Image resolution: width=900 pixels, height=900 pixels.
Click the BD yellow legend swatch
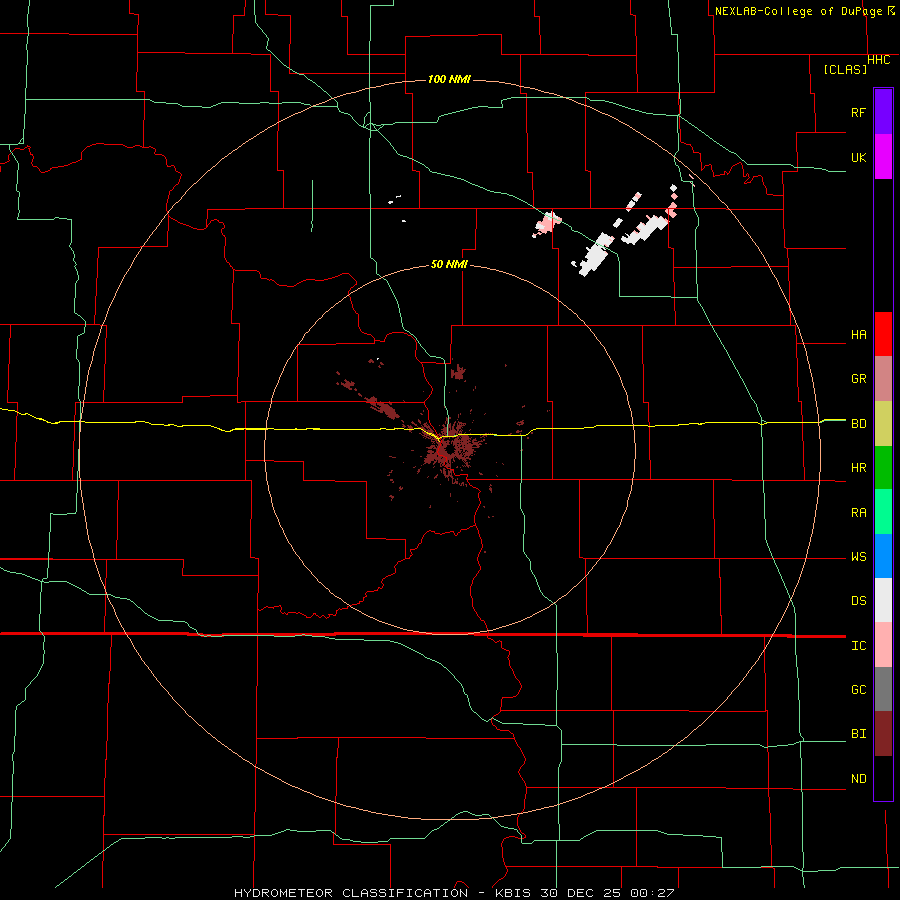click(883, 423)
